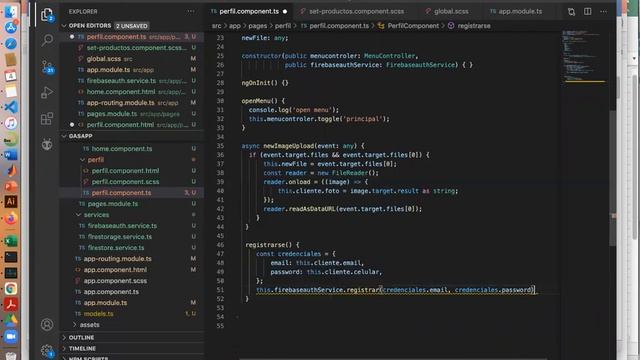The height and width of the screenshot is (360, 640).
Task: Open Zoom from the dock
Action: coord(11,336)
